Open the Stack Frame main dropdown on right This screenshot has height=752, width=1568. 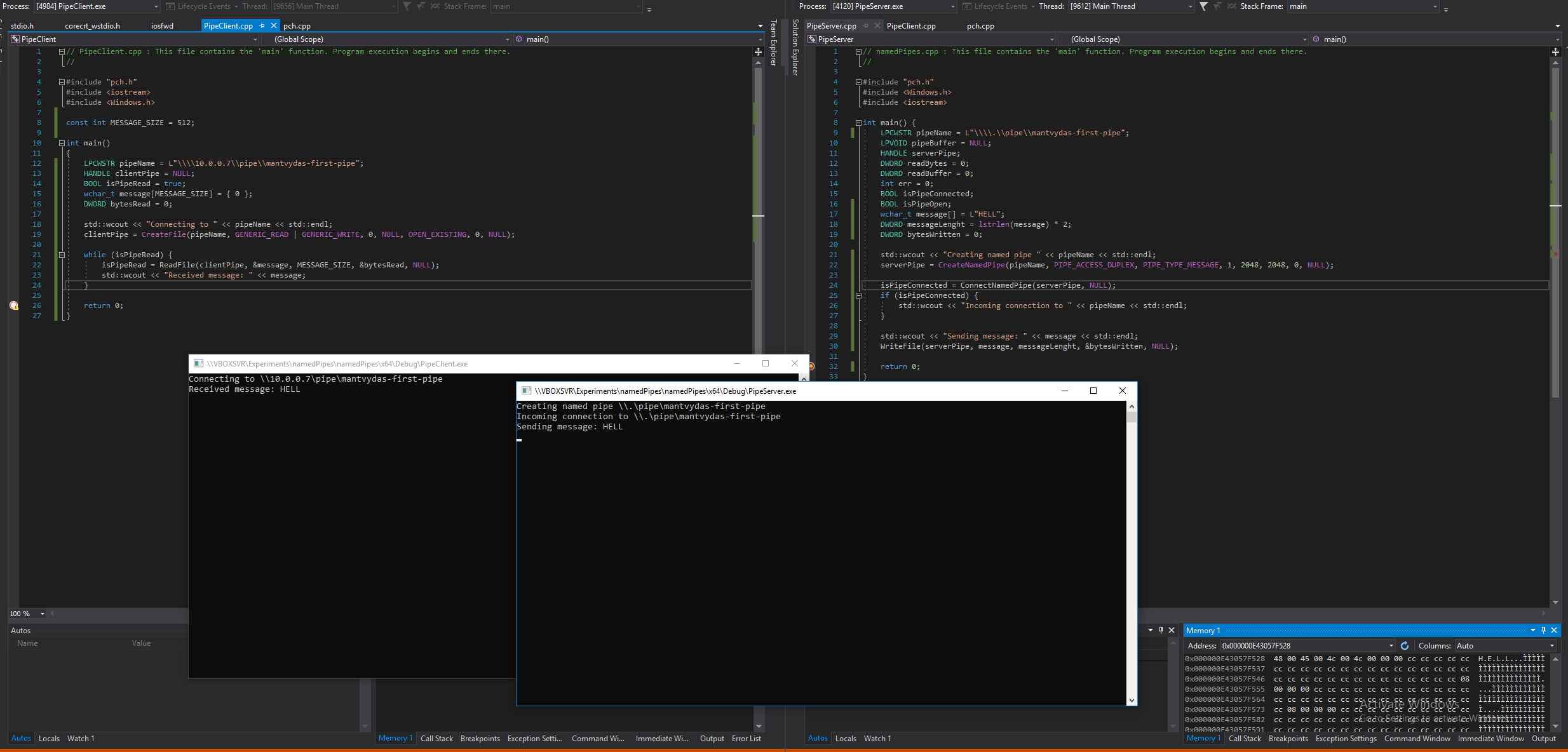coord(1435,6)
